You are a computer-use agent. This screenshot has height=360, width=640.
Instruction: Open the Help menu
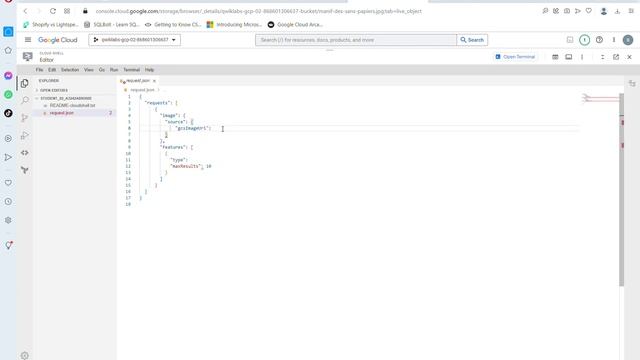click(x=149, y=70)
